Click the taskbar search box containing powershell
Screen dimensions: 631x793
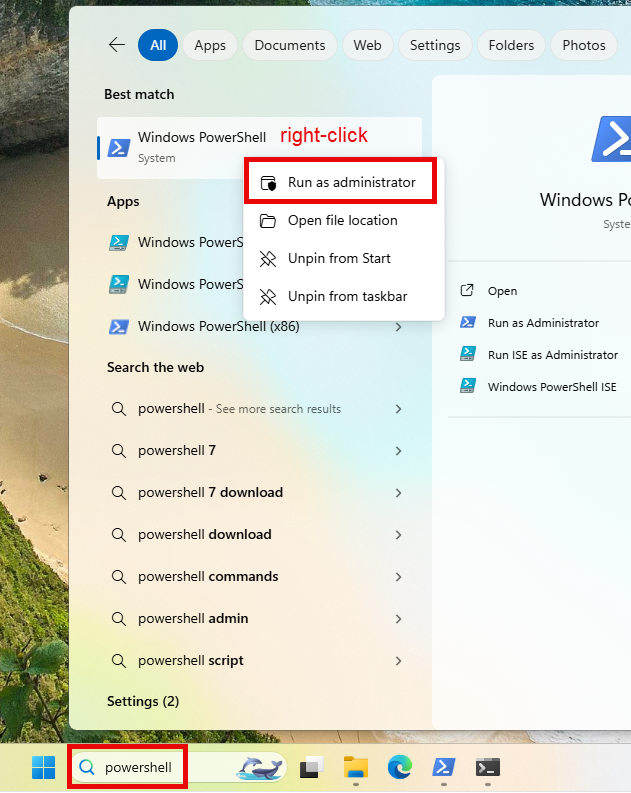tap(178, 768)
